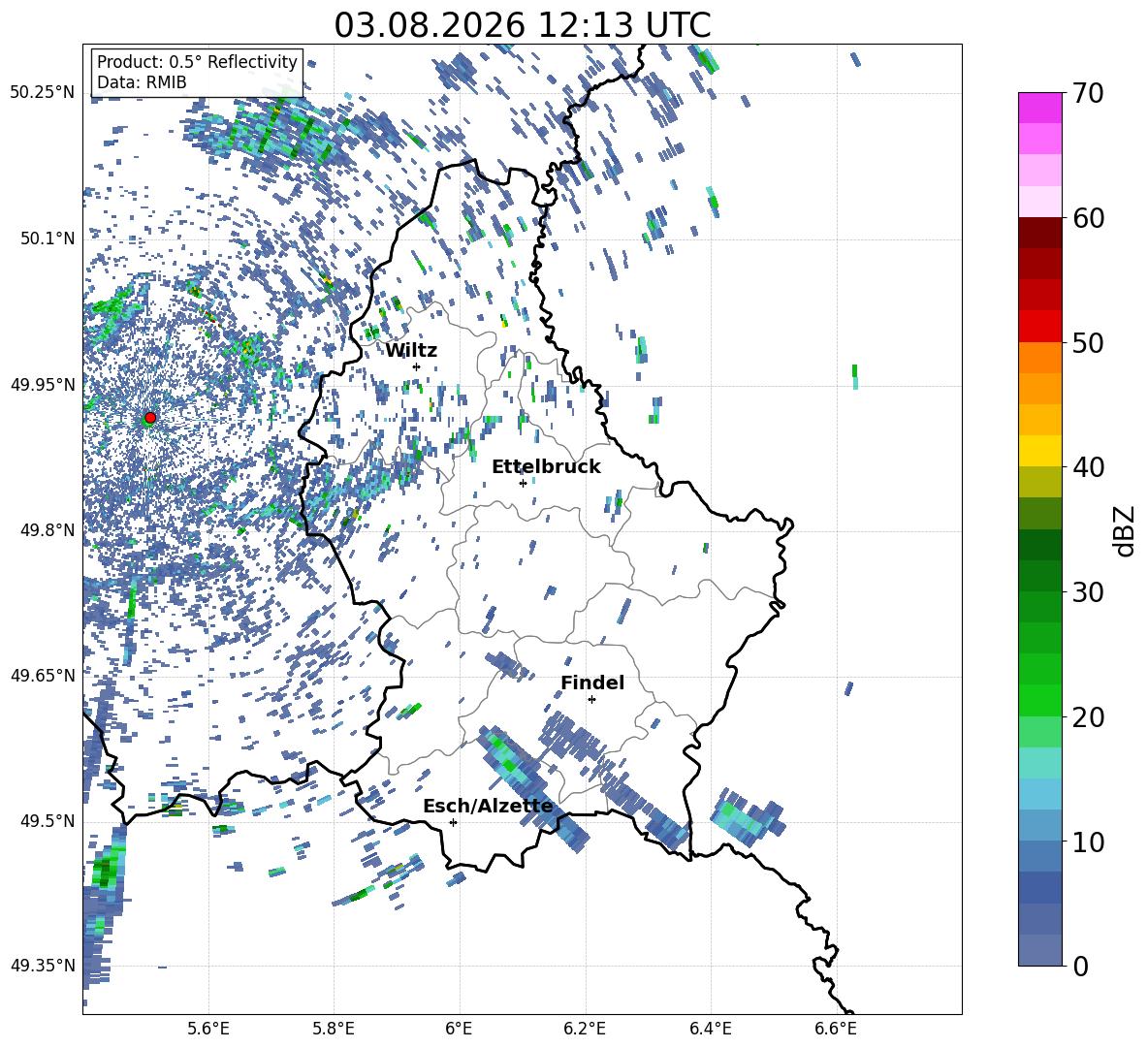Click the Ettelbruck station cross marker
This screenshot has height=1048, width=1148.
click(x=523, y=483)
